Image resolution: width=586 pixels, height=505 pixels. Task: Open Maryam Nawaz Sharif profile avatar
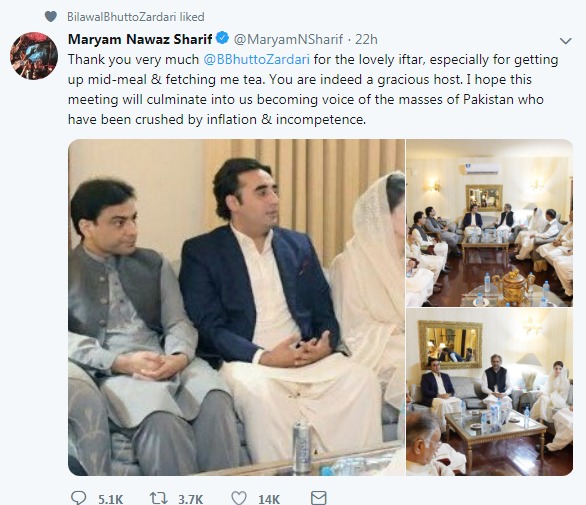[34, 56]
